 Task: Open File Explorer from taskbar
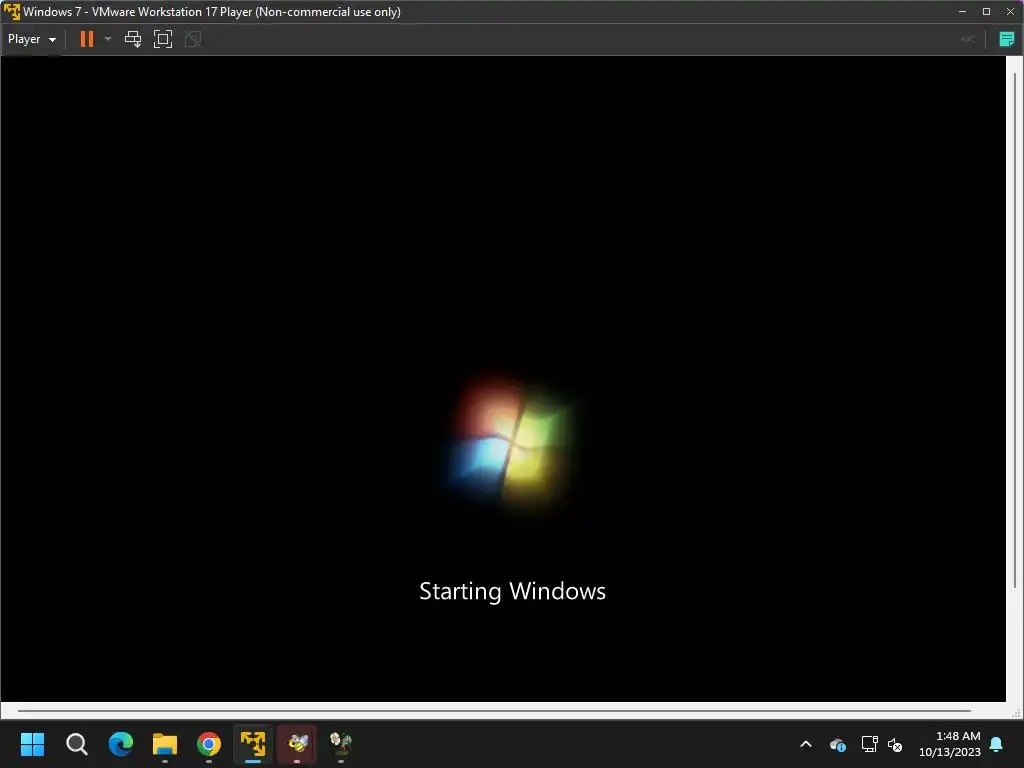coord(165,744)
